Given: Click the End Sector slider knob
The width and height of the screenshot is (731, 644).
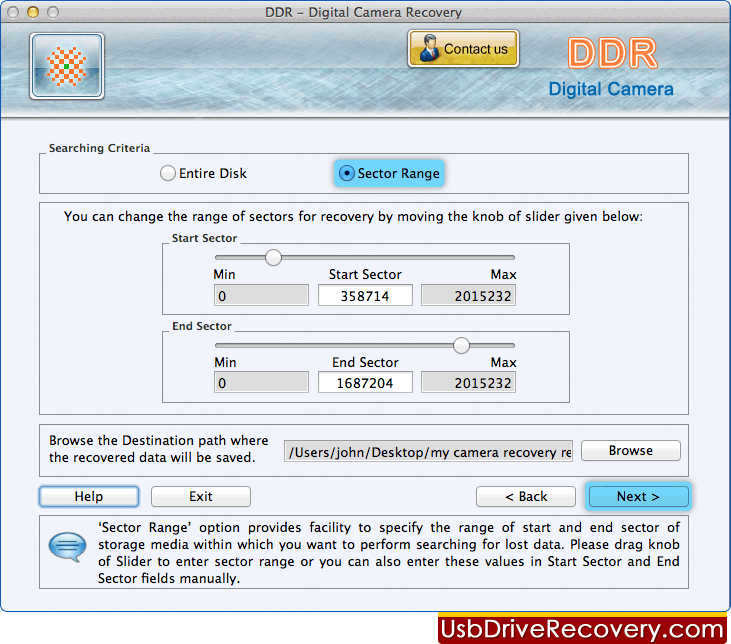Looking at the screenshot, I should 461,346.
